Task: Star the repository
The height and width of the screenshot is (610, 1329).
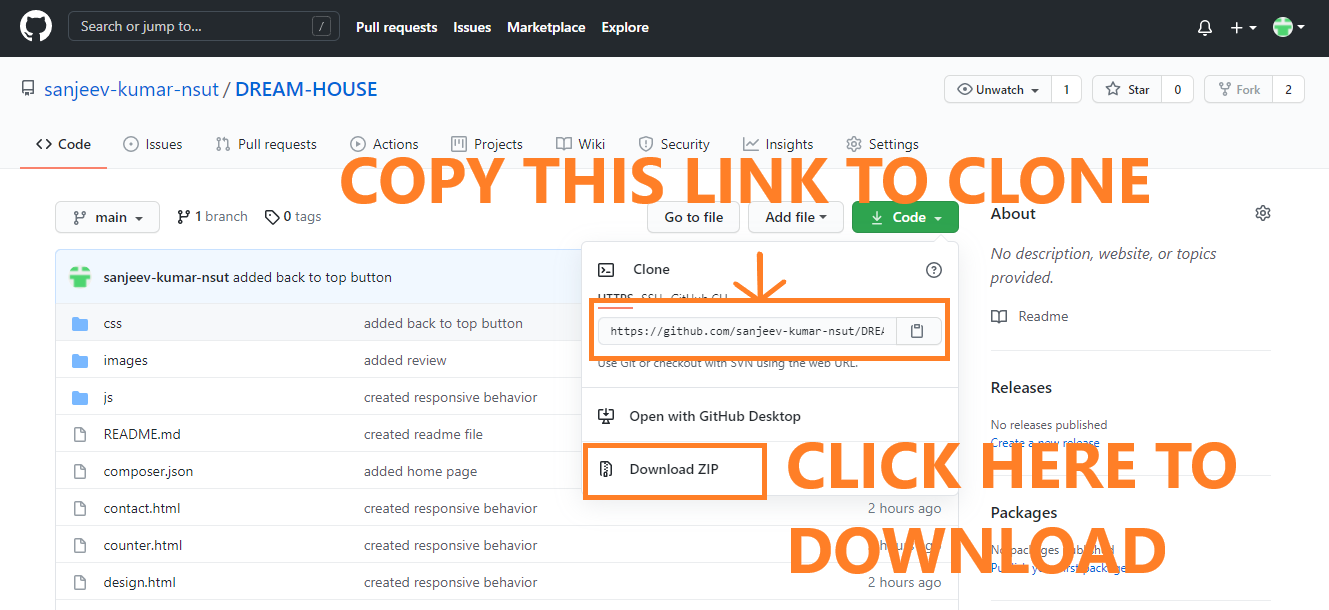Action: click(x=1127, y=89)
